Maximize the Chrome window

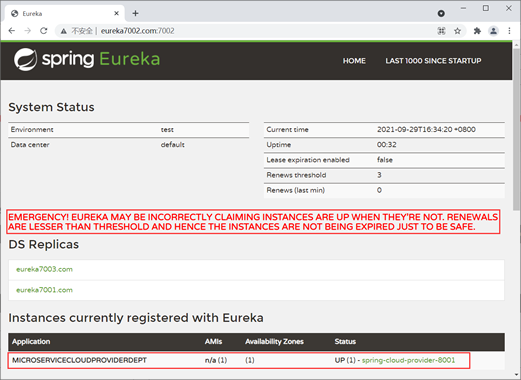click(x=486, y=8)
